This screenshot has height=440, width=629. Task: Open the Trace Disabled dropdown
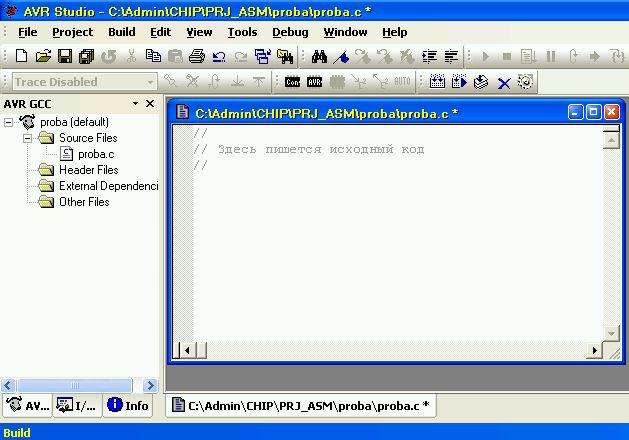[150, 82]
